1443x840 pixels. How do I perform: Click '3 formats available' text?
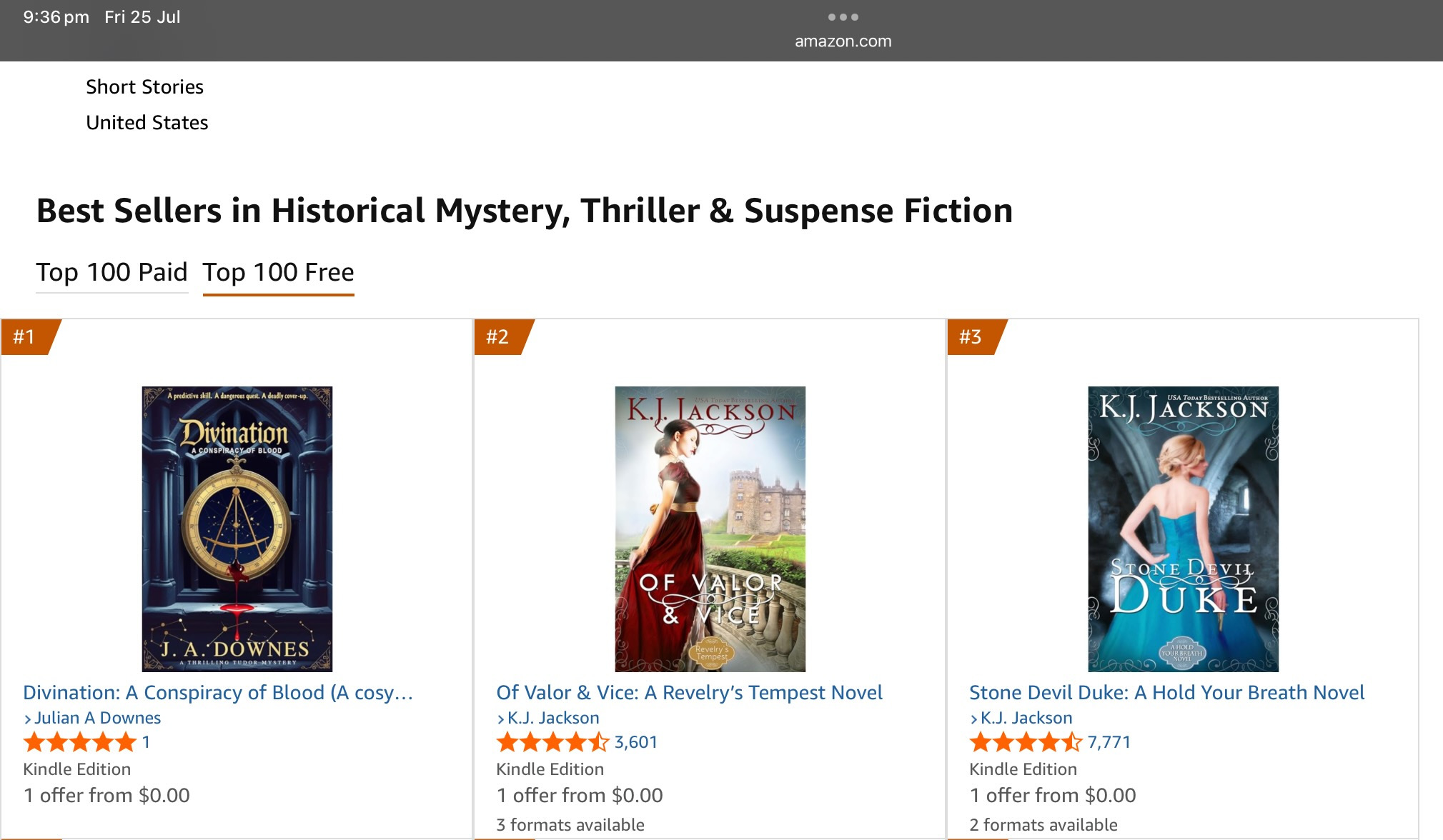570,825
